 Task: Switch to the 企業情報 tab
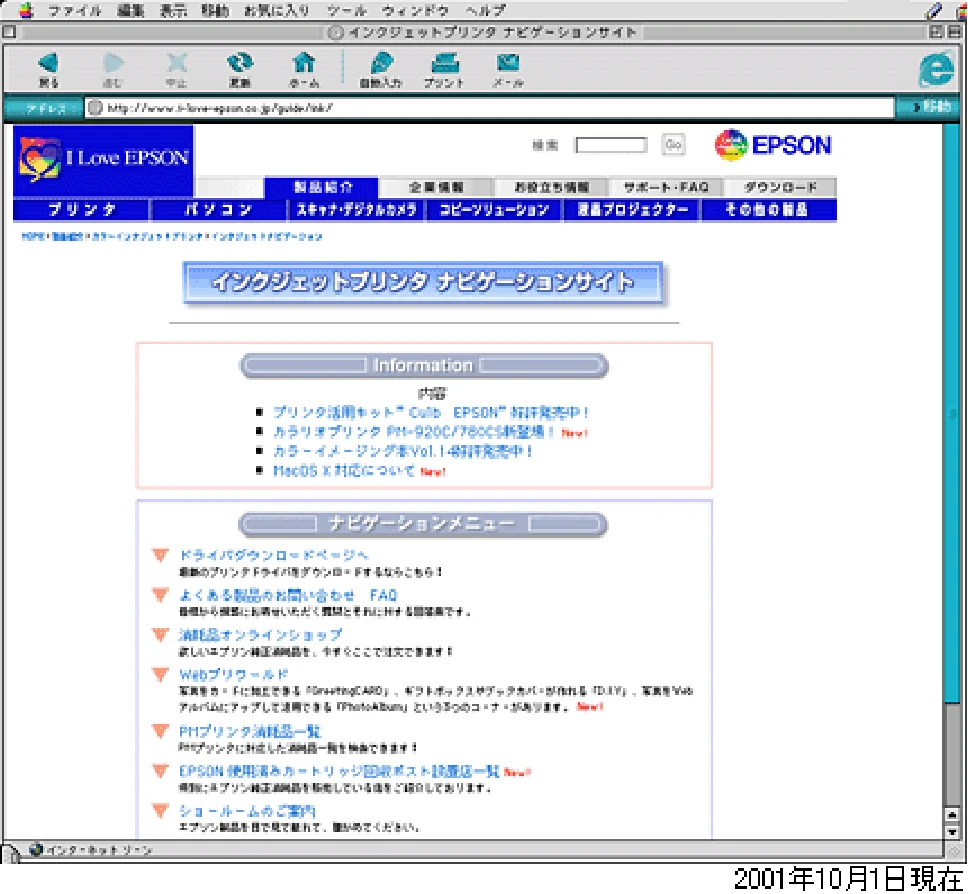pyautogui.click(x=436, y=187)
